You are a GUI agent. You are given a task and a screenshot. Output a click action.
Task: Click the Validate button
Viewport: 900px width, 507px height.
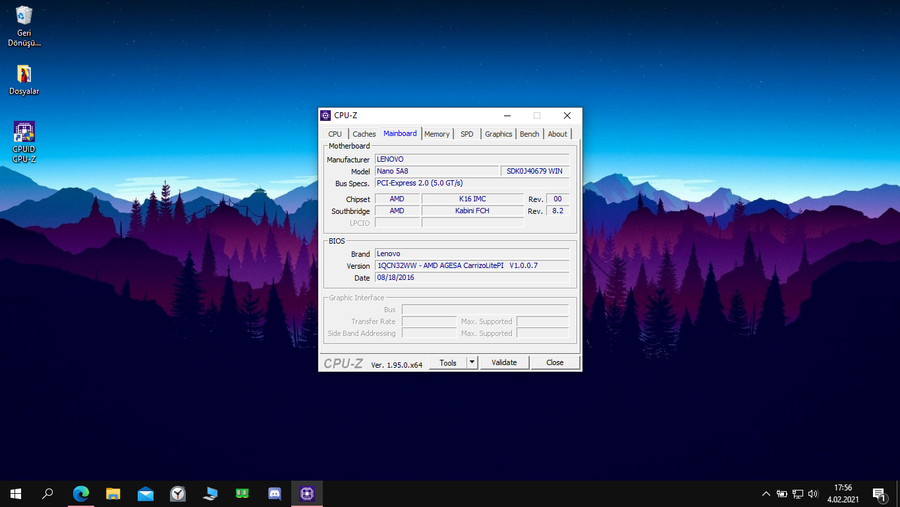(504, 363)
